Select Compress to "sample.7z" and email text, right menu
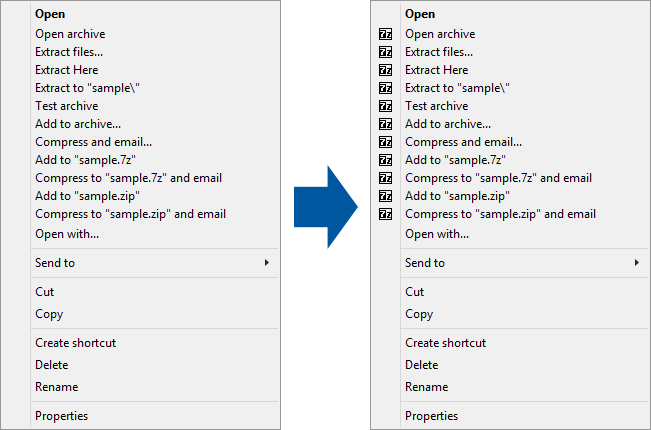Image resolution: width=651 pixels, height=430 pixels. pyautogui.click(x=499, y=178)
